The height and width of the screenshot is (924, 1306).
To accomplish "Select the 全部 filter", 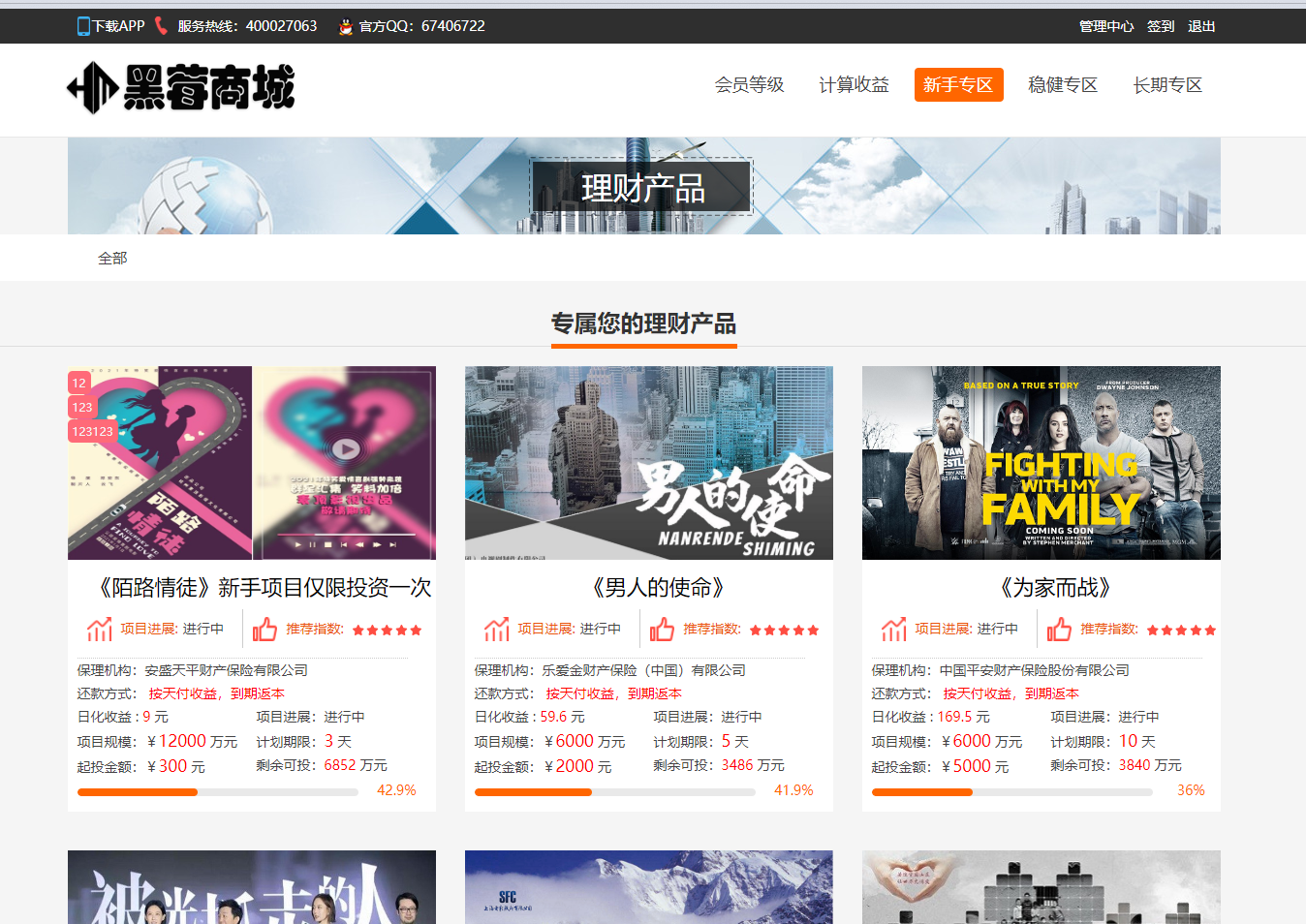I will pyautogui.click(x=112, y=258).
